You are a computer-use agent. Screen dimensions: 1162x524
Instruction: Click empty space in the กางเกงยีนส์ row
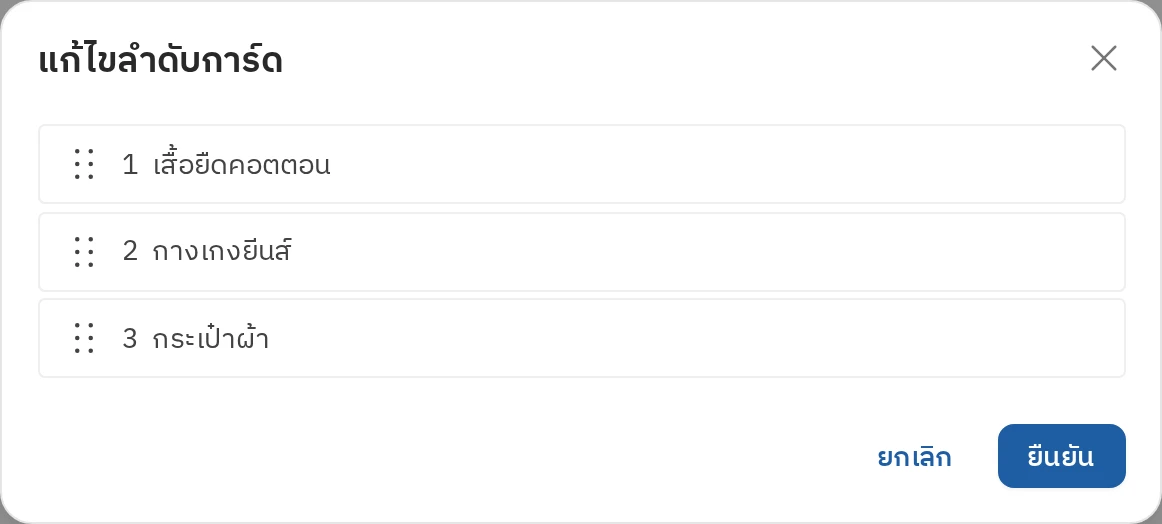point(704,251)
